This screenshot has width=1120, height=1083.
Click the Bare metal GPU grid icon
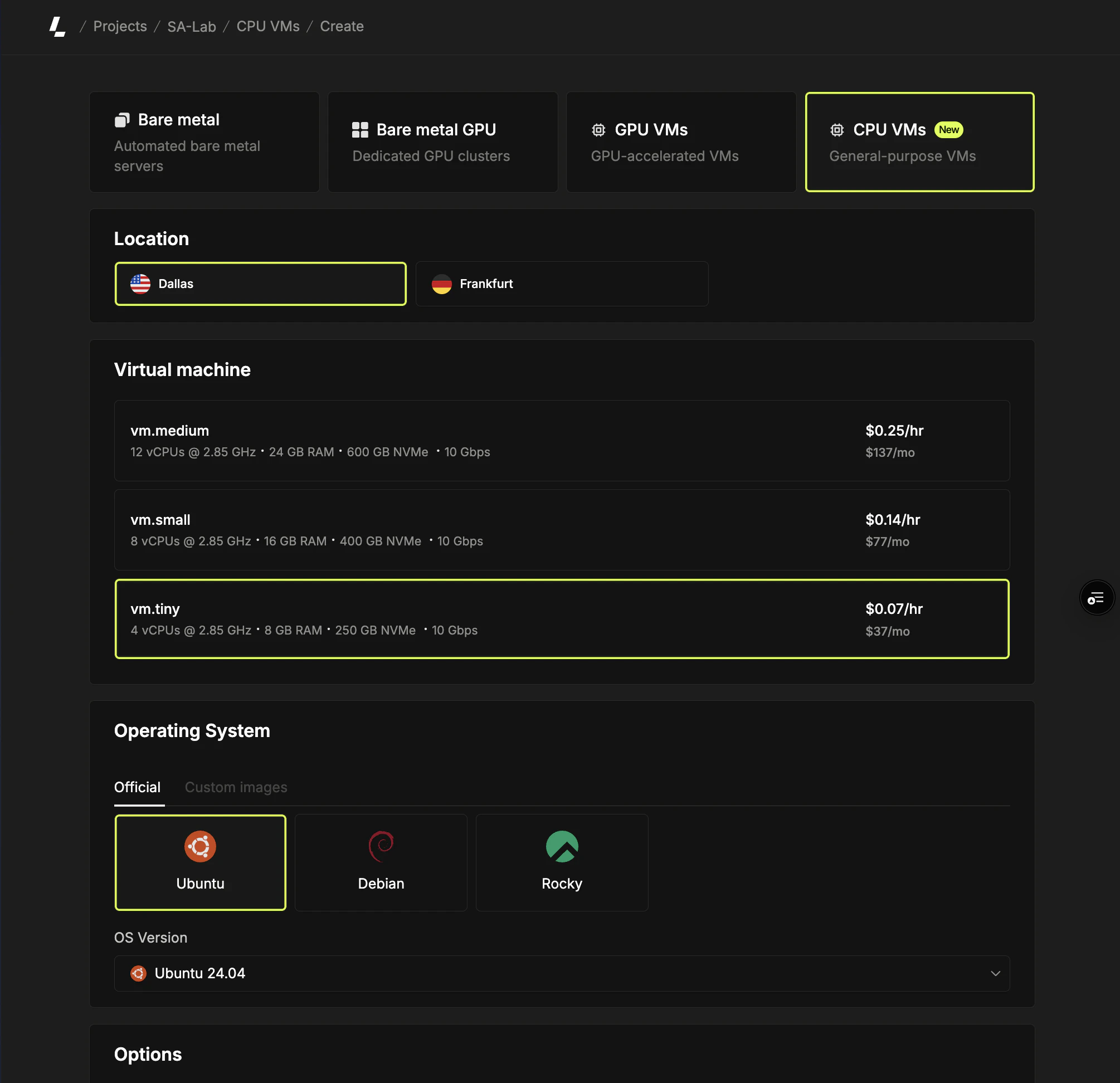click(x=360, y=130)
